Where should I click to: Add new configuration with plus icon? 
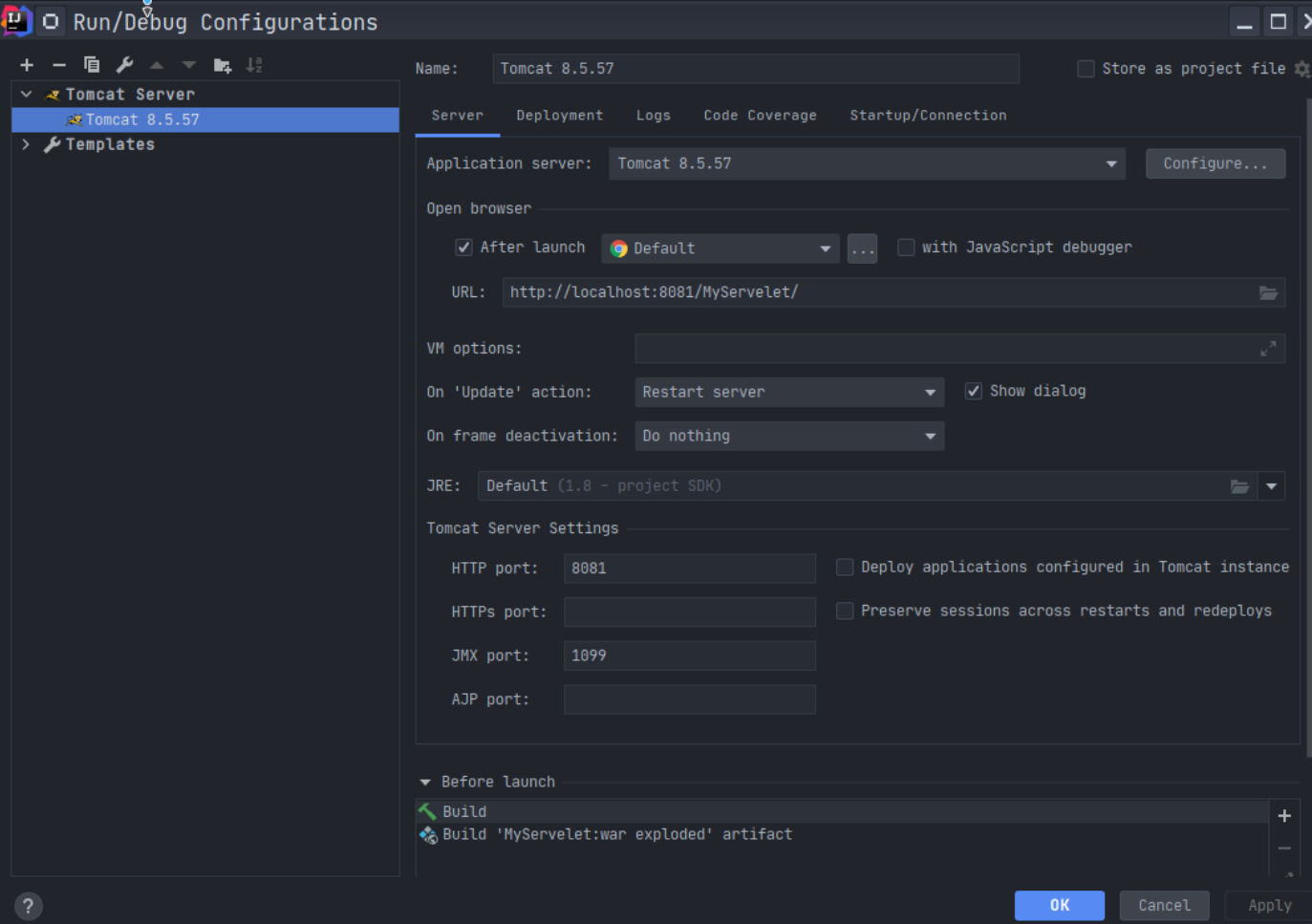pyautogui.click(x=27, y=65)
